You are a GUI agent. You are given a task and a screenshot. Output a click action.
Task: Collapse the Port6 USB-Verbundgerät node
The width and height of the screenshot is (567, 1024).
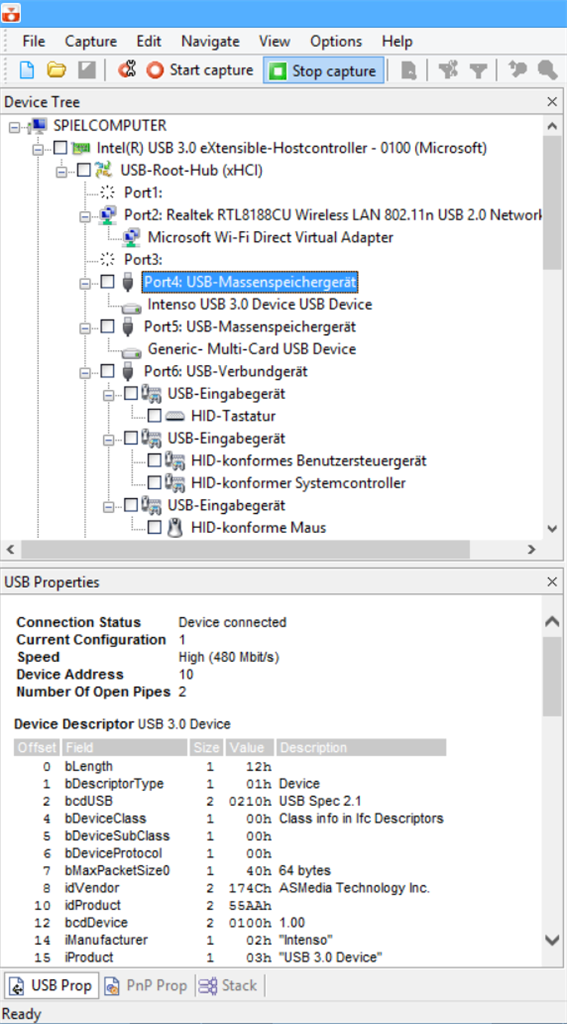click(x=86, y=372)
